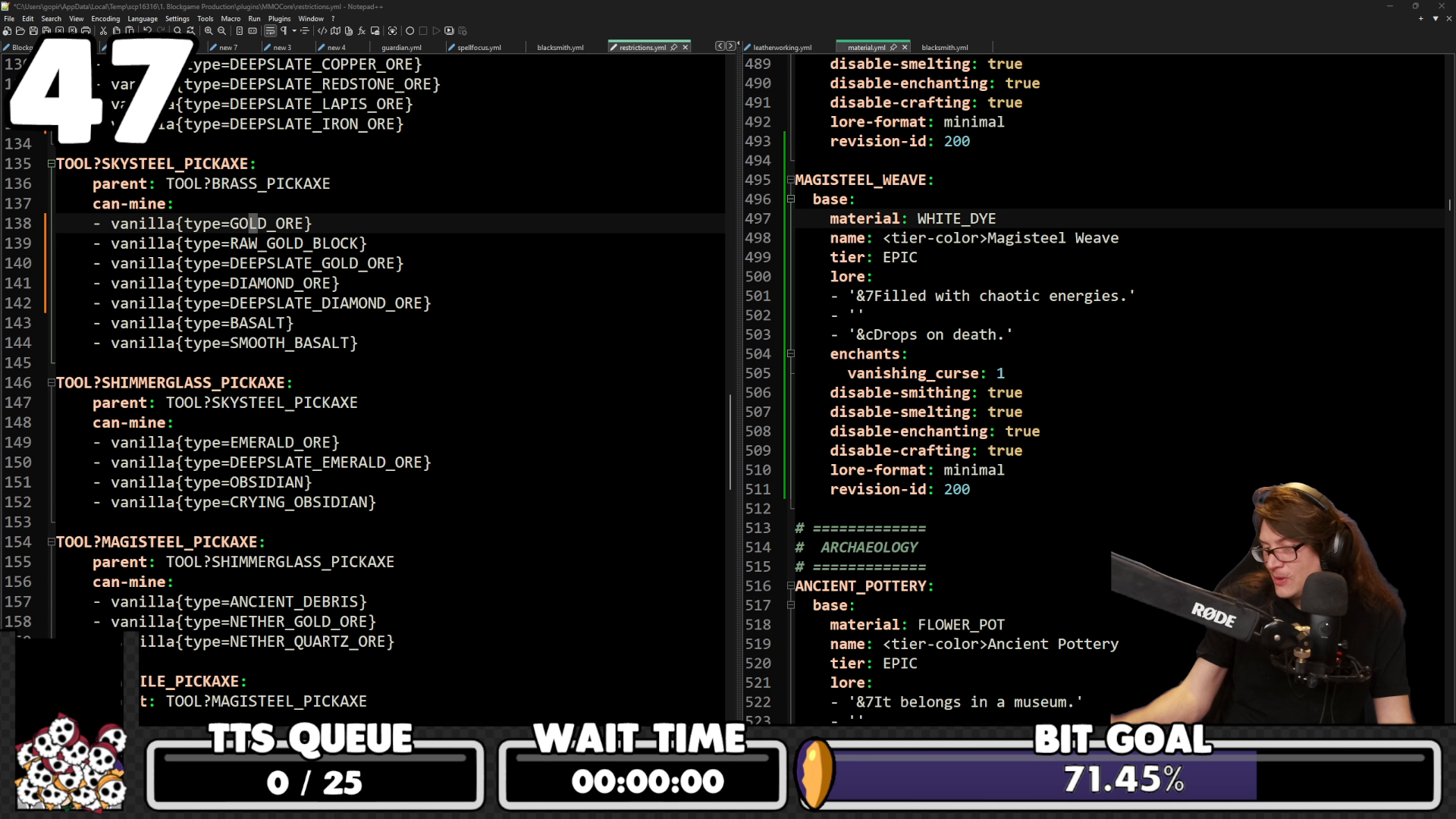Image resolution: width=1456 pixels, height=819 pixels.
Task: Click the tab bar scroll-right arrow
Action: pyautogui.click(x=730, y=46)
